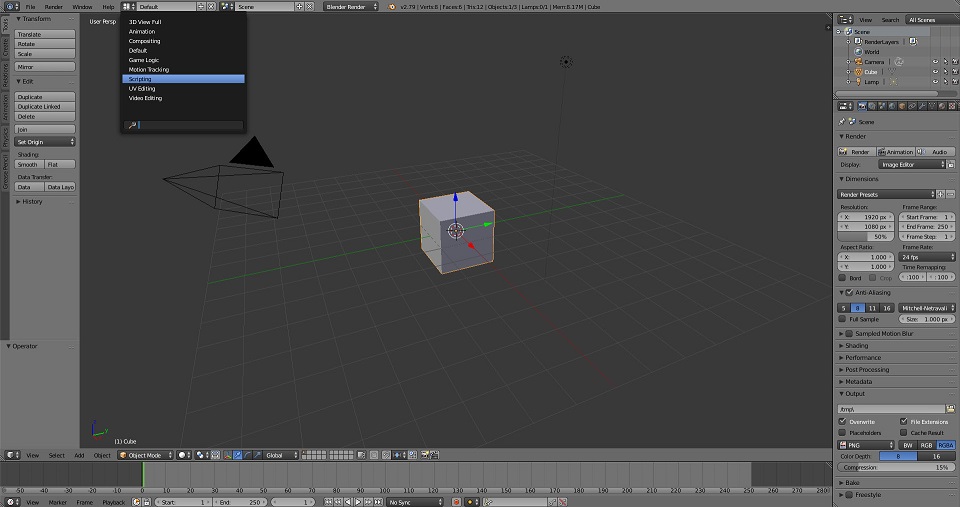Toggle Cube selectability cursor icon
Image resolution: width=960 pixels, height=507 pixels.
(x=945, y=72)
